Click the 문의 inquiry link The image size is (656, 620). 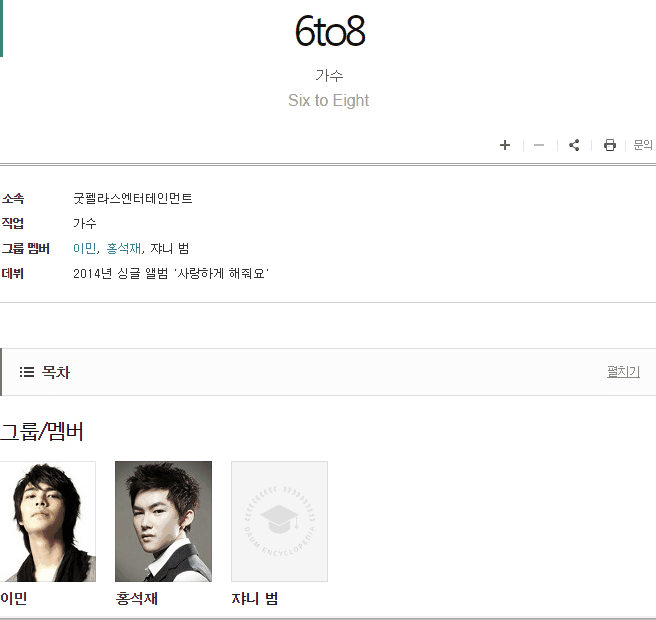point(643,145)
